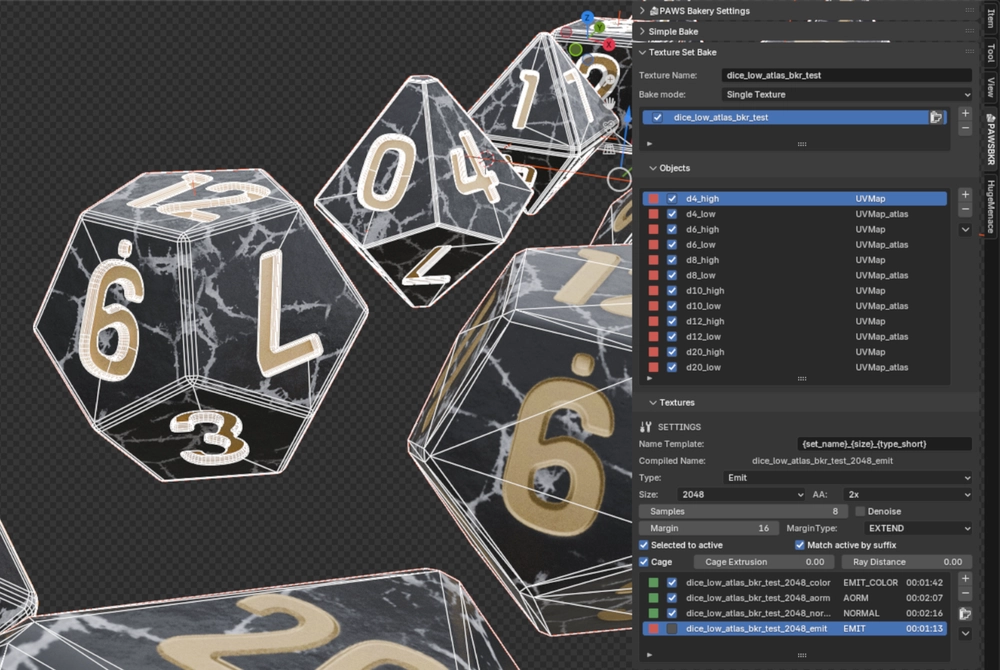Image resolution: width=1000 pixels, height=670 pixels.
Task: Expand the Simple Bake panel
Action: pos(673,31)
